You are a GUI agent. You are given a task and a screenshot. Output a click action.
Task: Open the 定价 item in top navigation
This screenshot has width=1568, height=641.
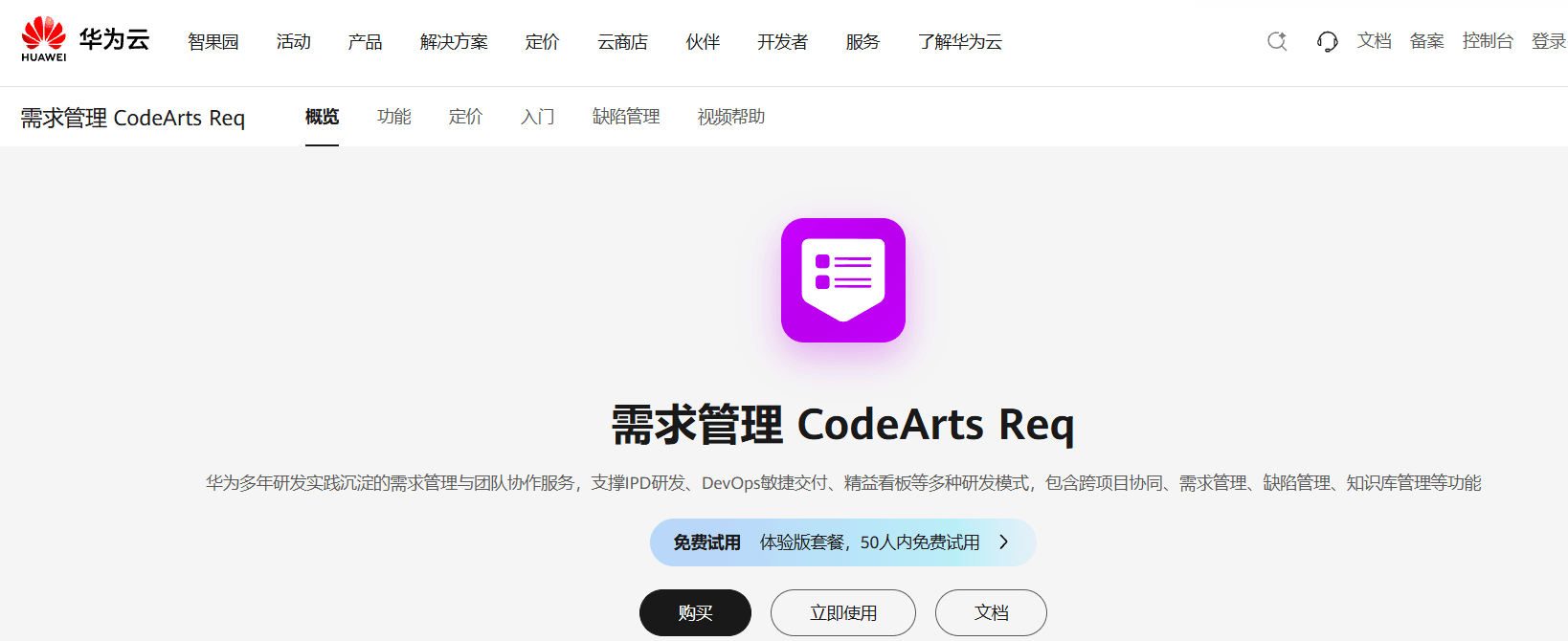542,42
